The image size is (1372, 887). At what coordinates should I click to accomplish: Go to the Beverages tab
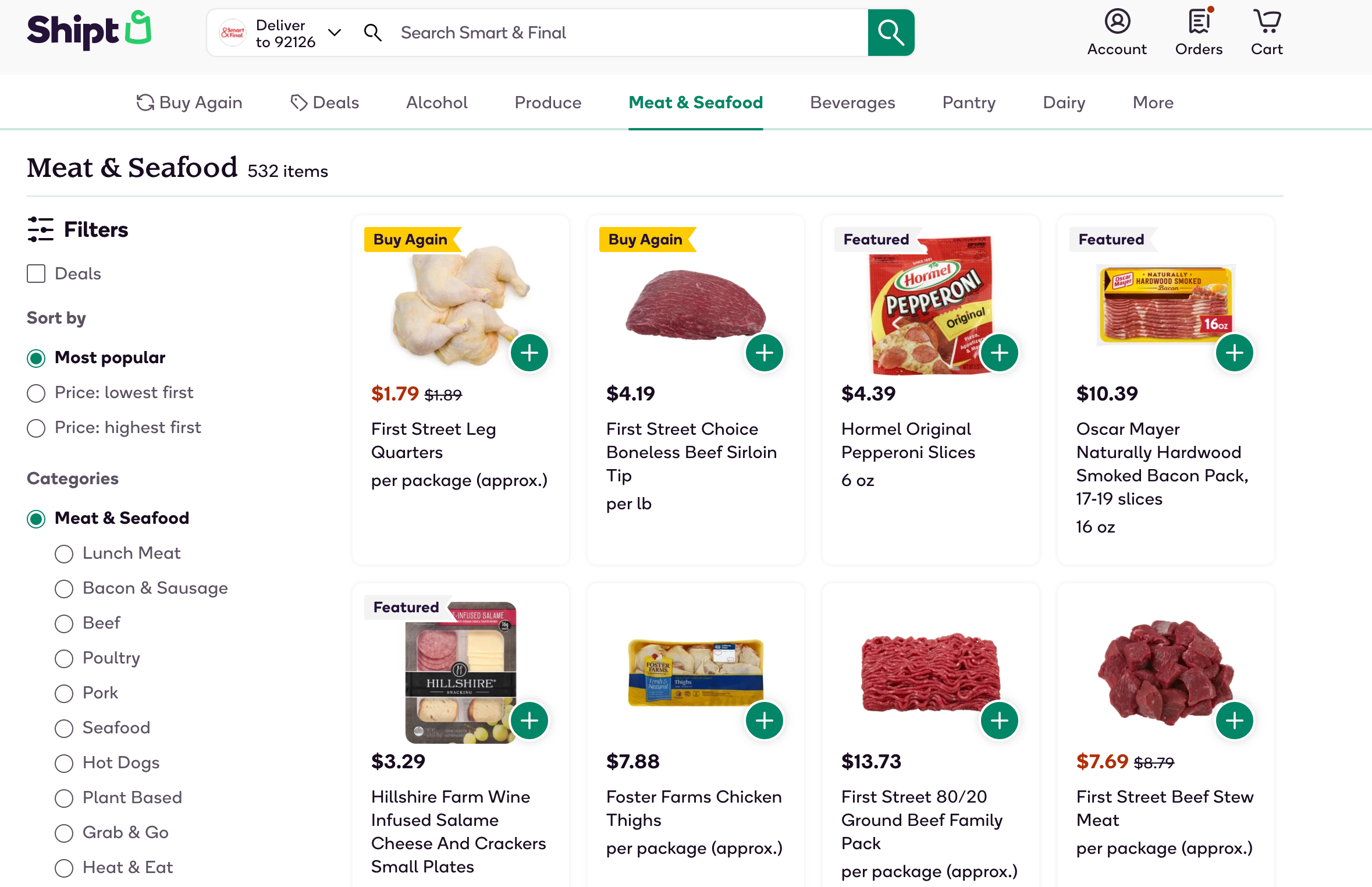(x=852, y=102)
